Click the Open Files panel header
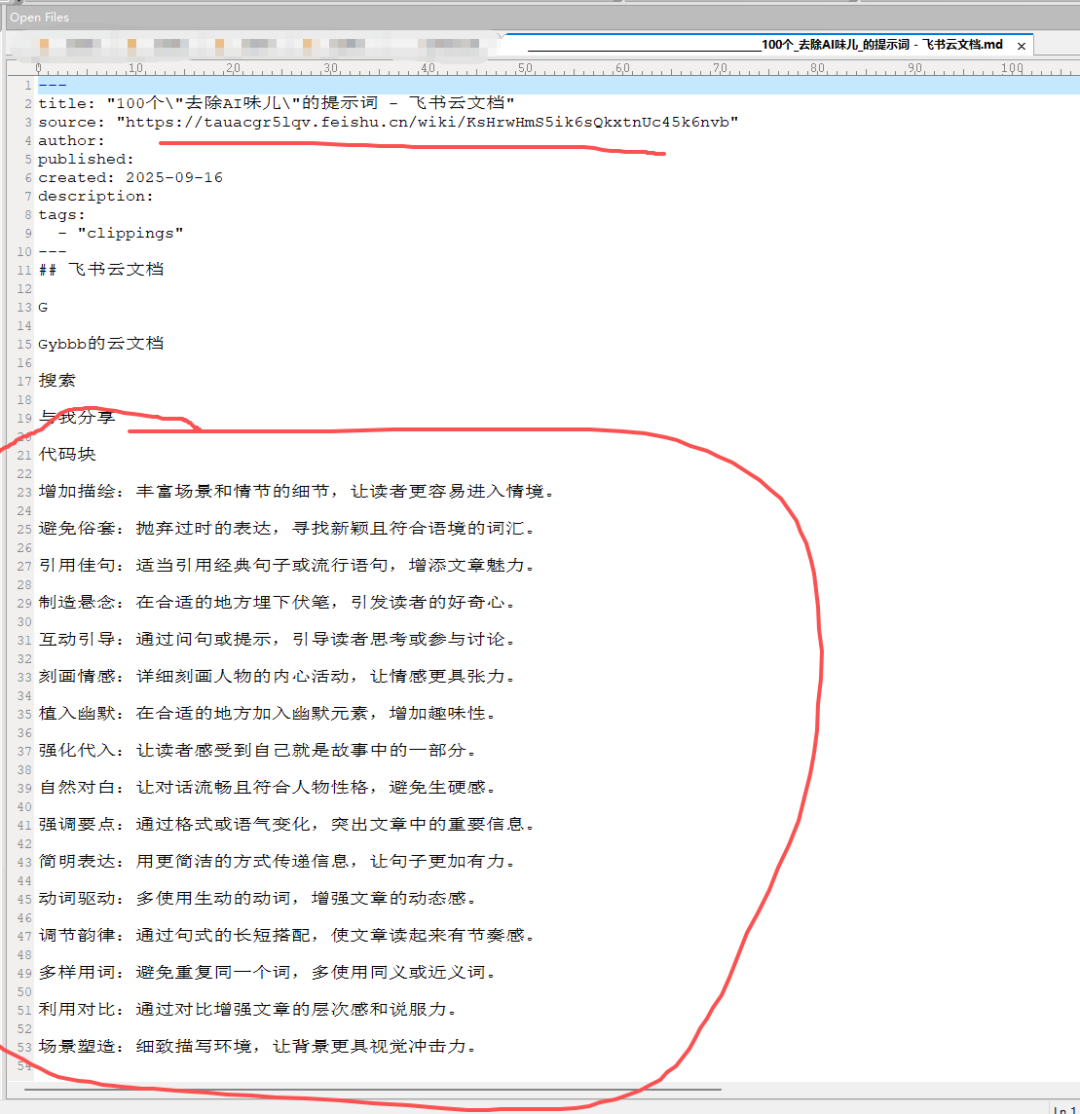The image size is (1080, 1114). point(40,18)
